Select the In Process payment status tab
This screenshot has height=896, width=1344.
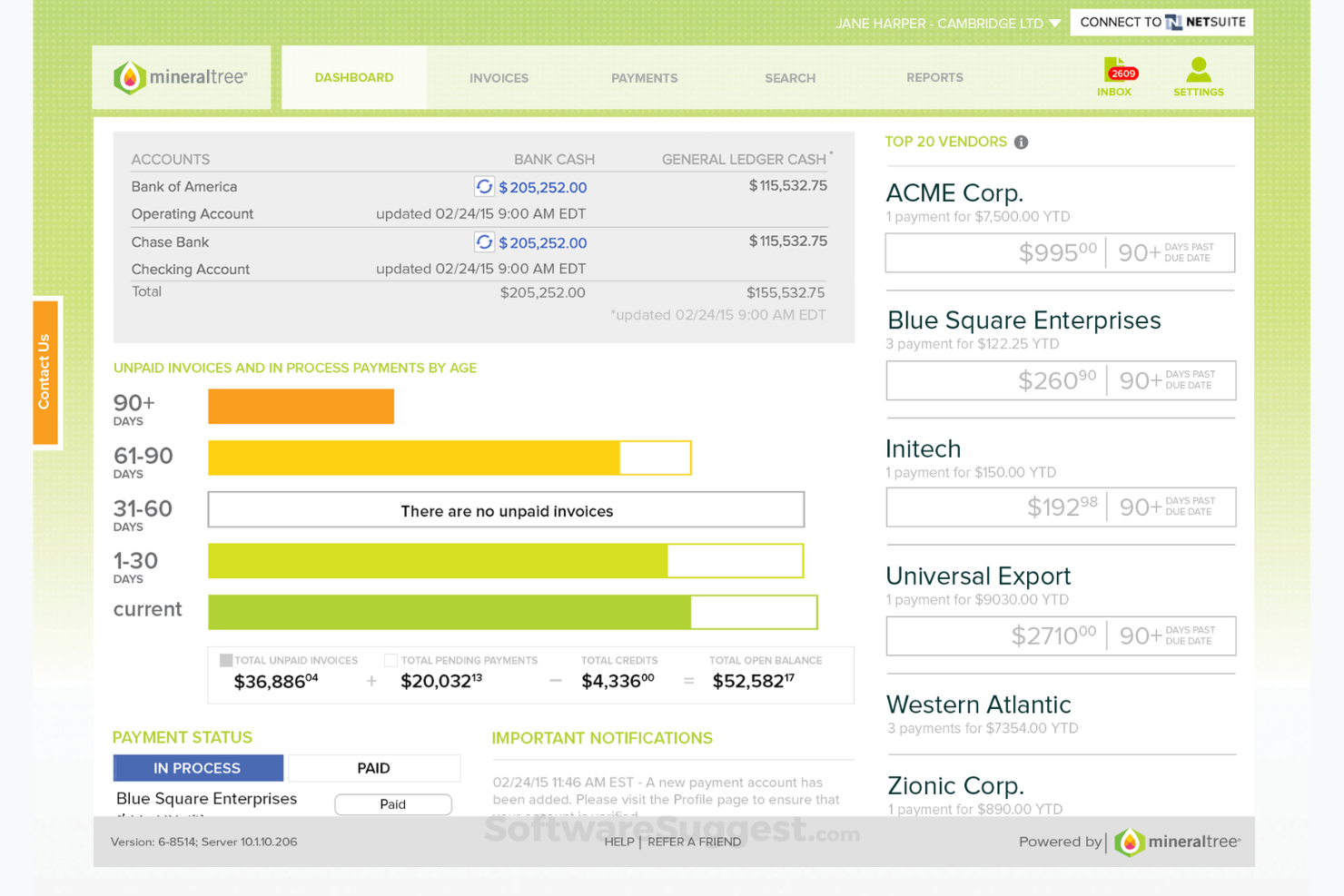click(198, 768)
